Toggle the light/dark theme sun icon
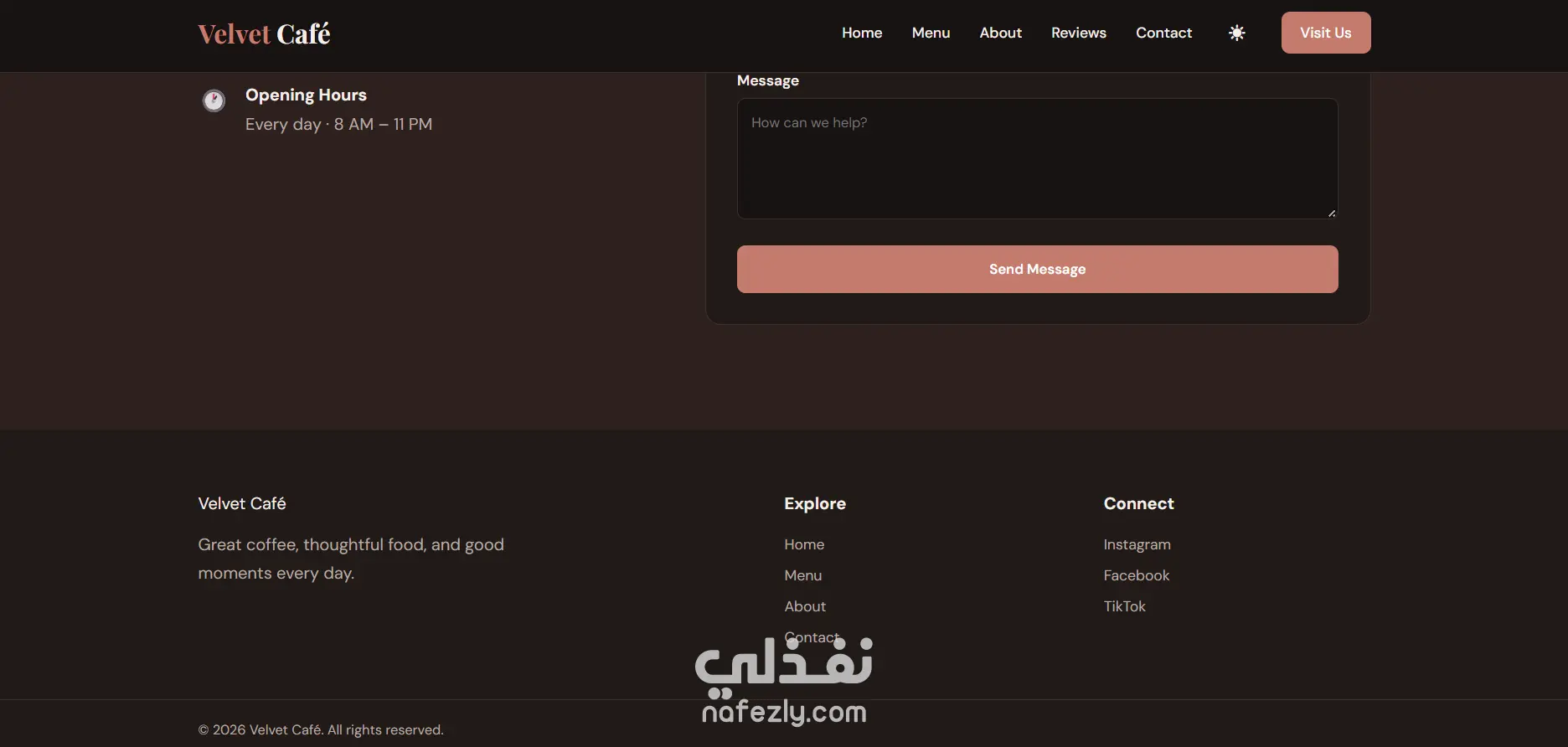The image size is (1568, 747). click(1236, 33)
